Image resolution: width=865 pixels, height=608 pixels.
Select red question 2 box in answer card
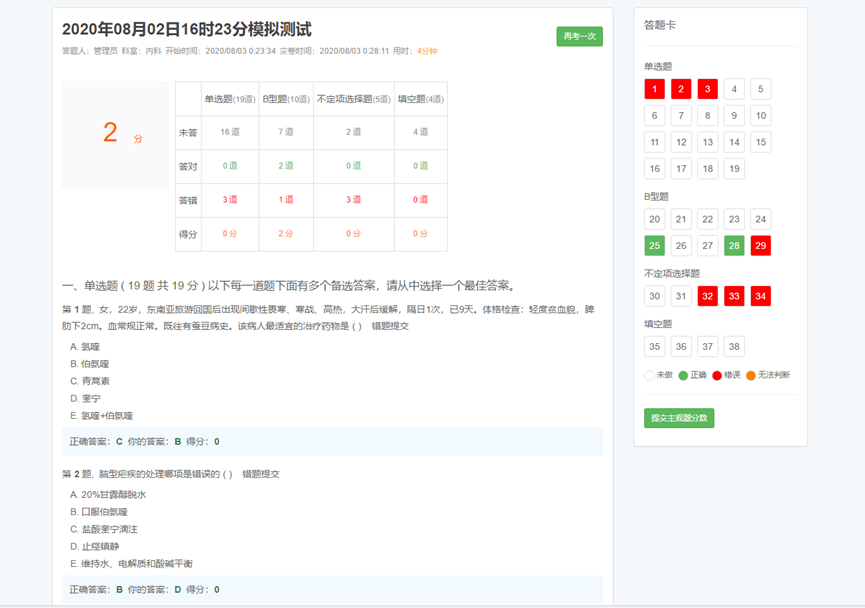[681, 89]
